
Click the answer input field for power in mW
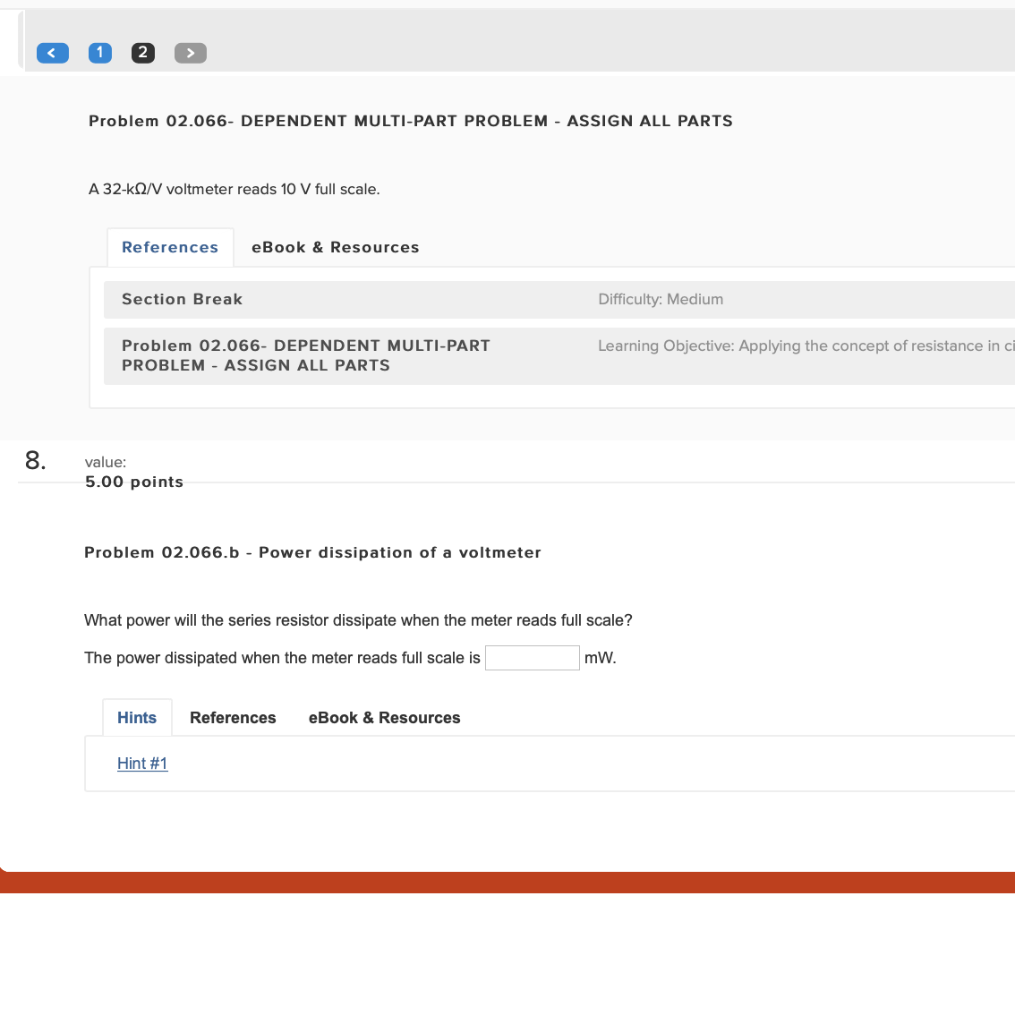[x=532, y=657]
